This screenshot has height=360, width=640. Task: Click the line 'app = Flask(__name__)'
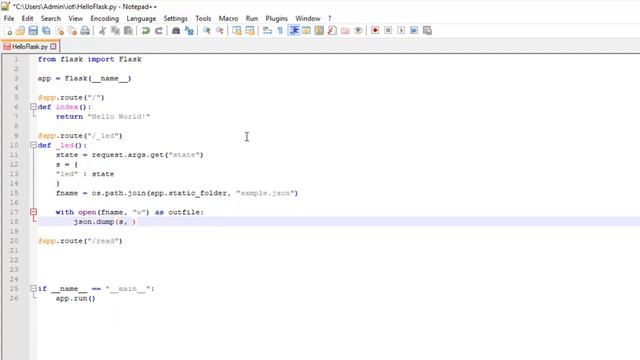(84, 78)
